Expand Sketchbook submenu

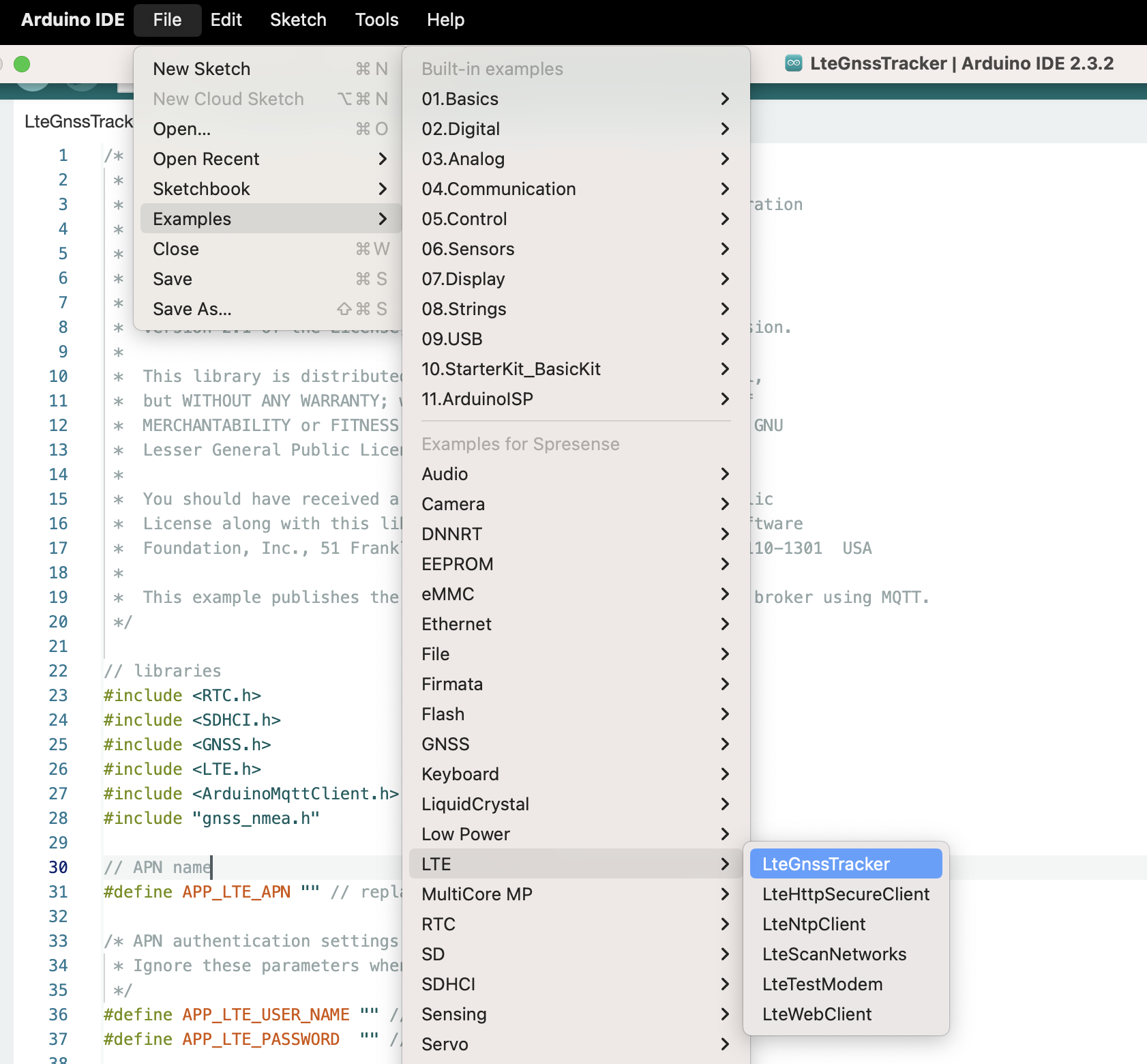point(271,189)
